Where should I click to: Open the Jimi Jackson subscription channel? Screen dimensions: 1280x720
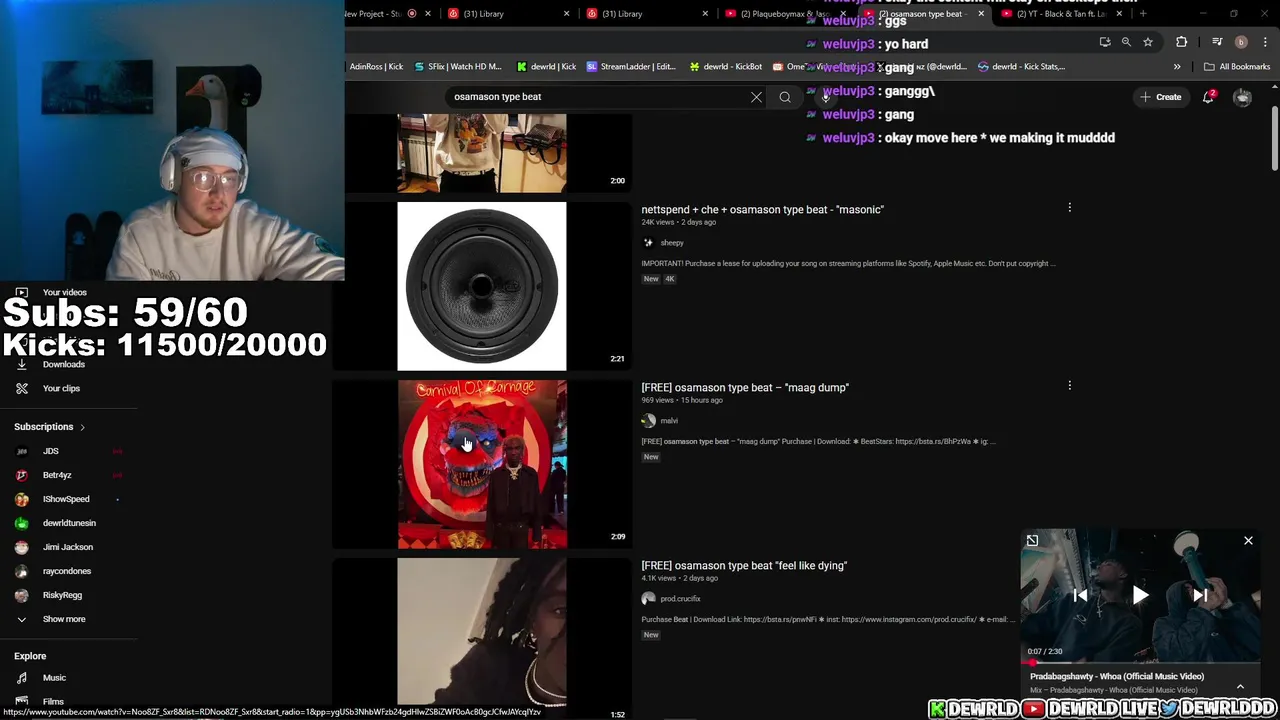click(68, 547)
